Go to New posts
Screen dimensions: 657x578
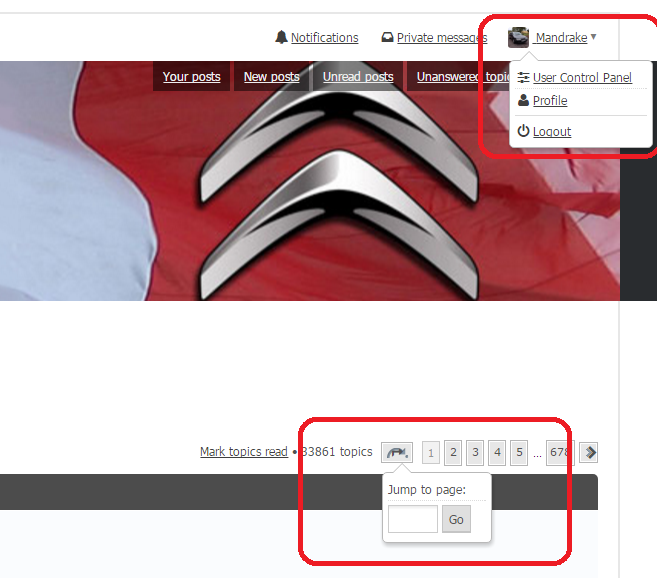[272, 76]
